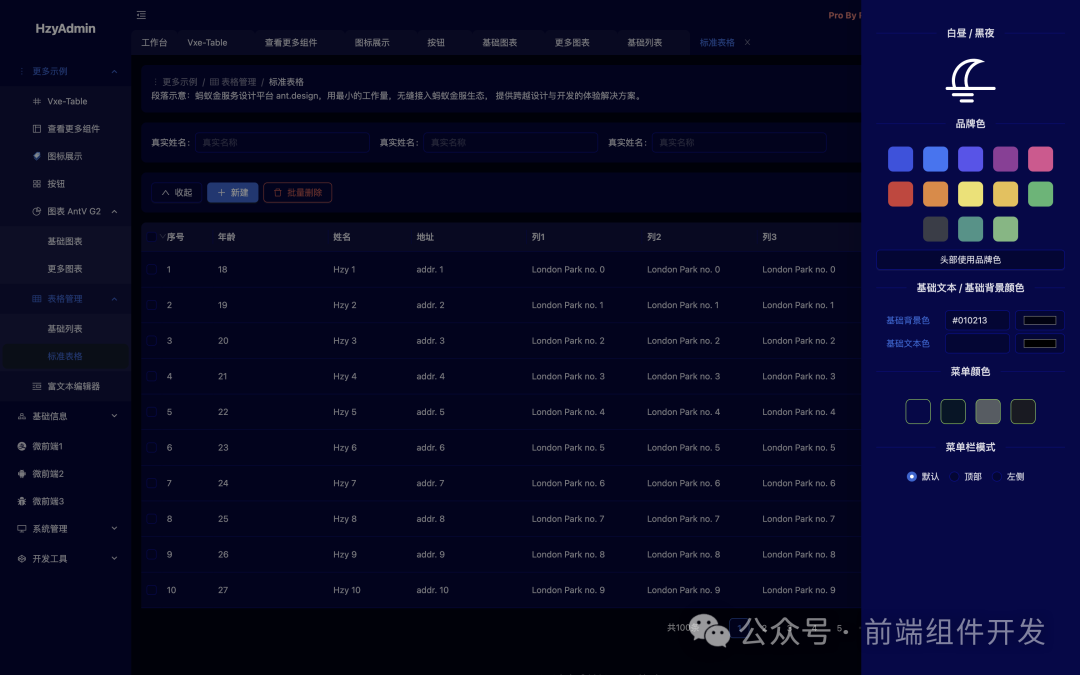Open Vxe-Table in sidebar menu
This screenshot has width=1080, height=675.
(67, 101)
